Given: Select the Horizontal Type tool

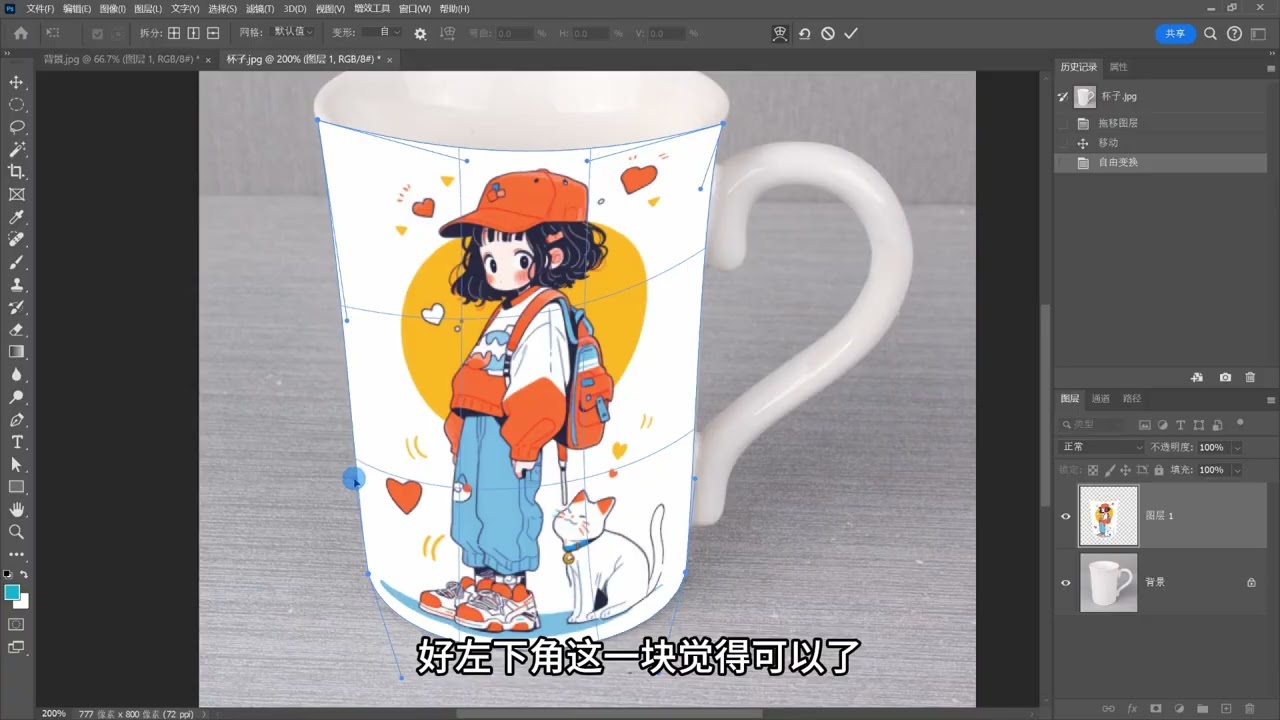Looking at the screenshot, I should (x=16, y=442).
